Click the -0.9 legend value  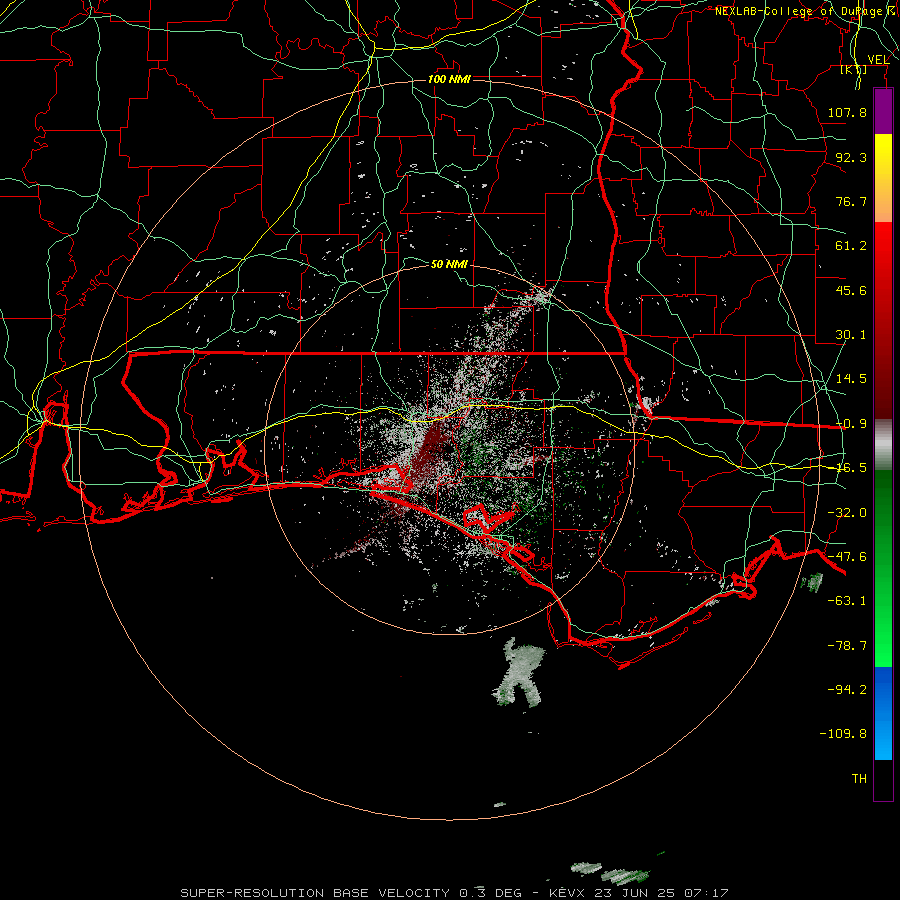(x=851, y=424)
